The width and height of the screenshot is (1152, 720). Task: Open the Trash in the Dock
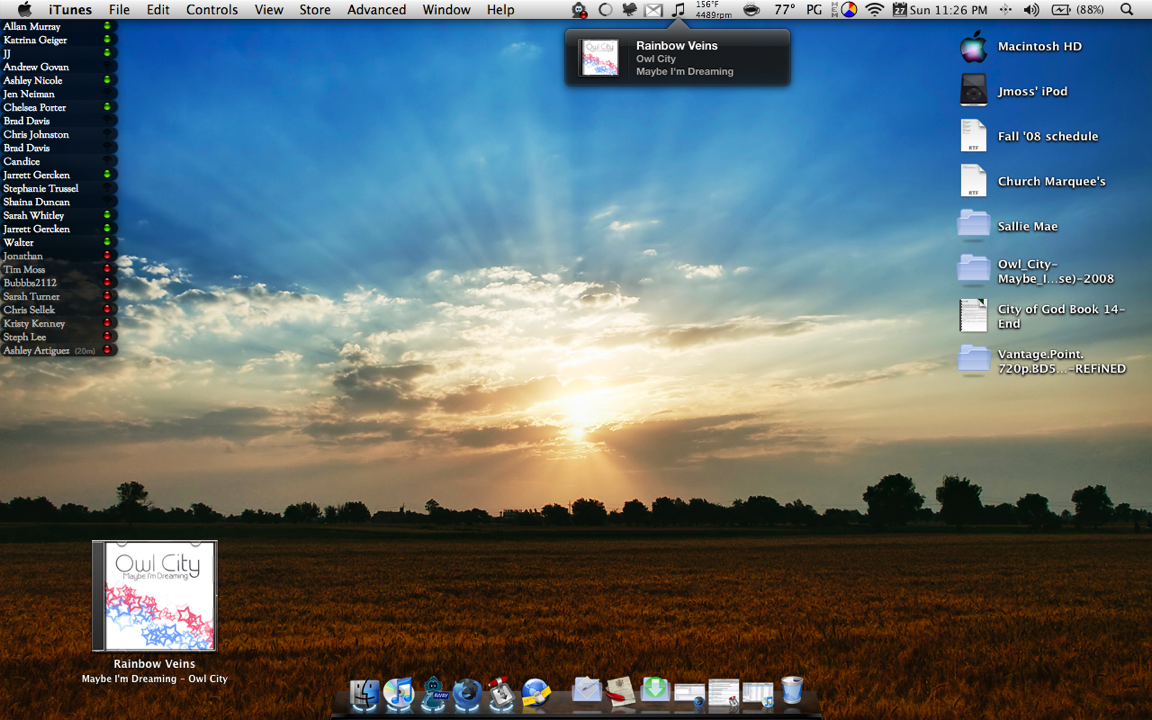[792, 691]
